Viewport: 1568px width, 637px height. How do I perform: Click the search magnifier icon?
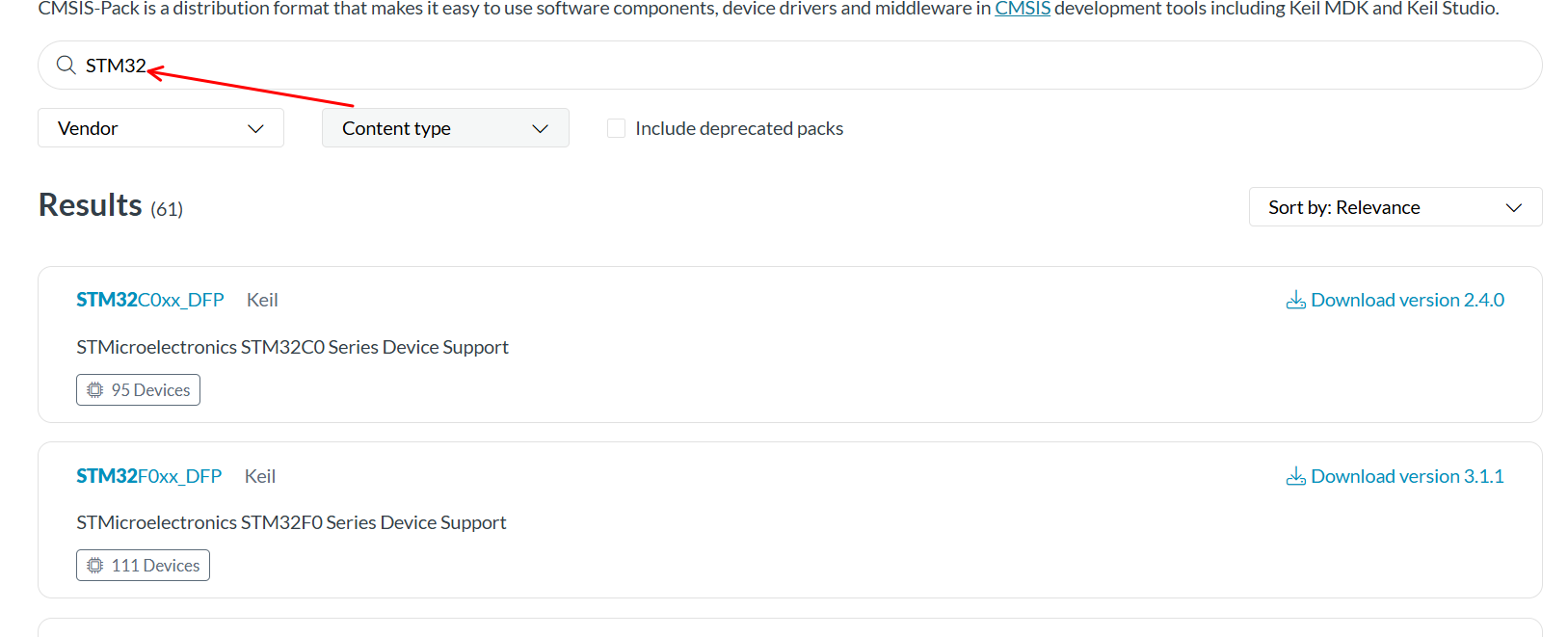coord(66,65)
